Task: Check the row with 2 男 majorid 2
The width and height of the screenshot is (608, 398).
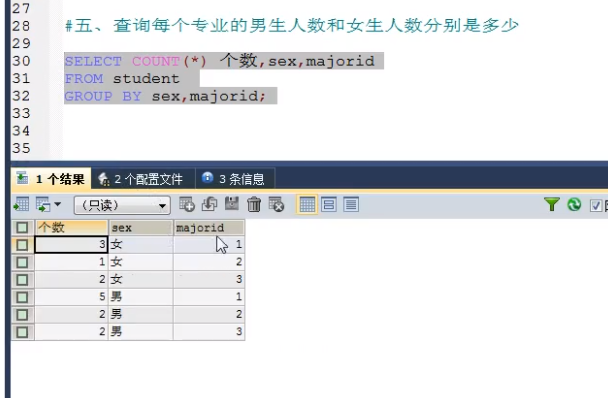Action: click(x=22, y=315)
